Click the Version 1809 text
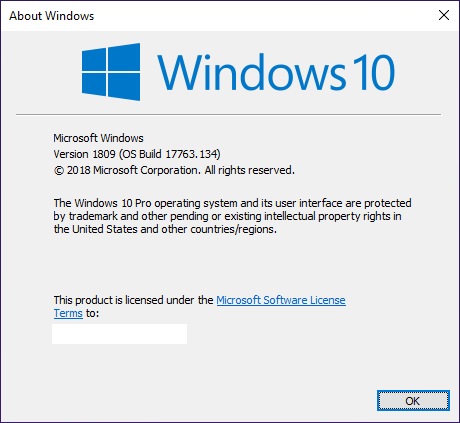This screenshot has width=460, height=423. pos(84,154)
